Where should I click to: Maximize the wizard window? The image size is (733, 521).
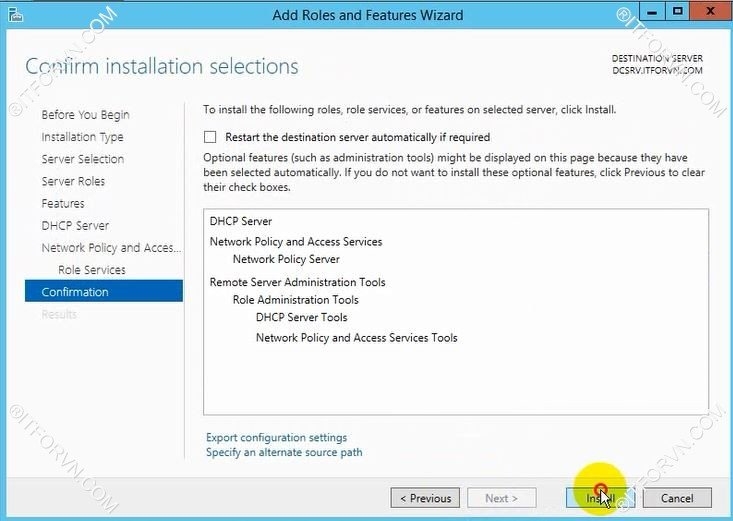pyautogui.click(x=676, y=13)
